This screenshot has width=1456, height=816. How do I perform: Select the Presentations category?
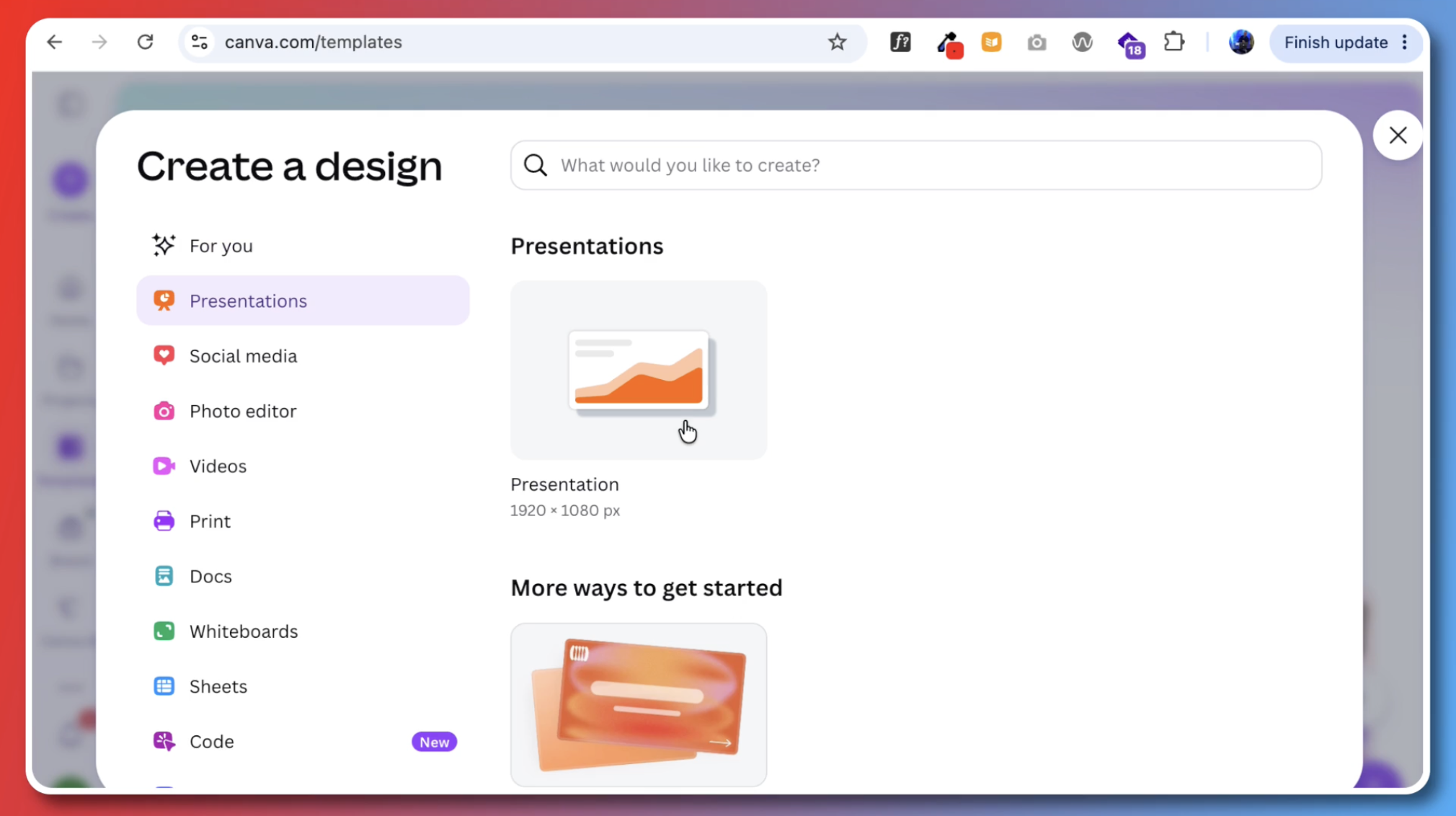tap(303, 301)
